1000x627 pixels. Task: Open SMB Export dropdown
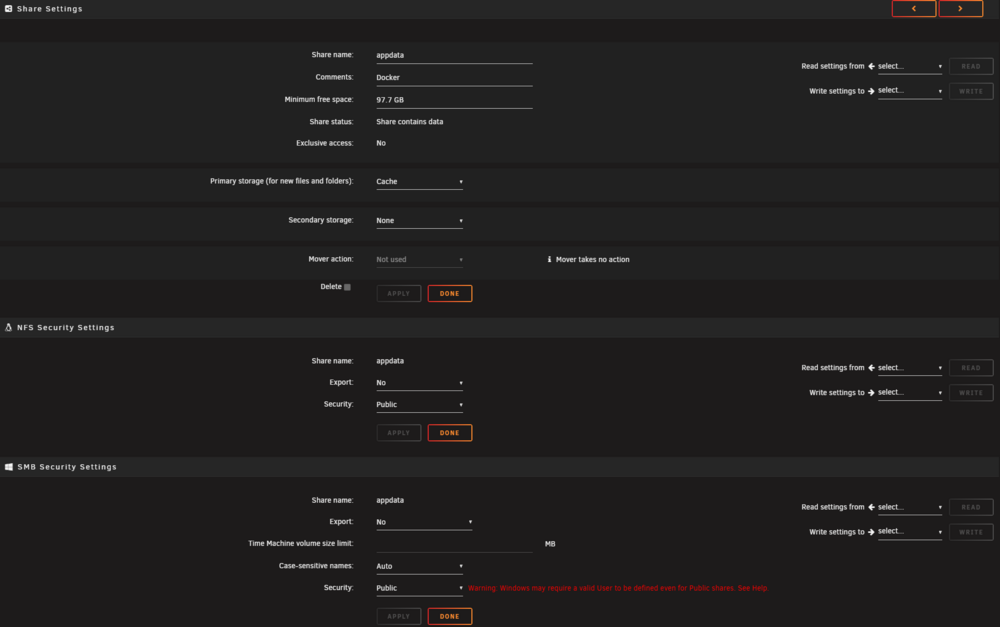point(424,522)
